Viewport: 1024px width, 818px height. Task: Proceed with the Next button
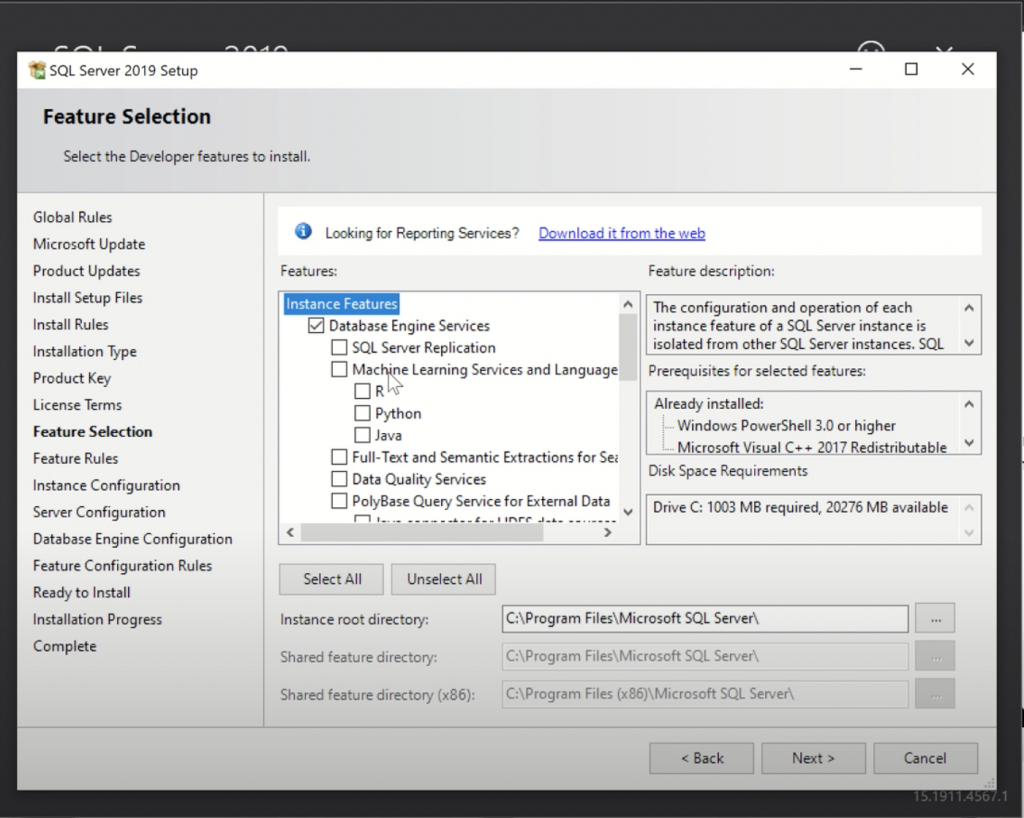point(814,758)
